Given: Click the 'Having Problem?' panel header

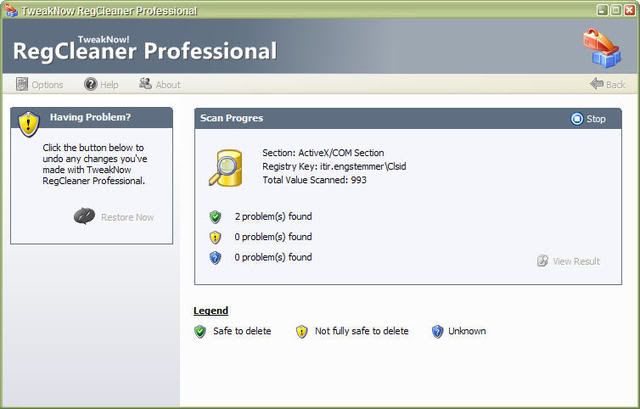Looking at the screenshot, I should (x=91, y=117).
